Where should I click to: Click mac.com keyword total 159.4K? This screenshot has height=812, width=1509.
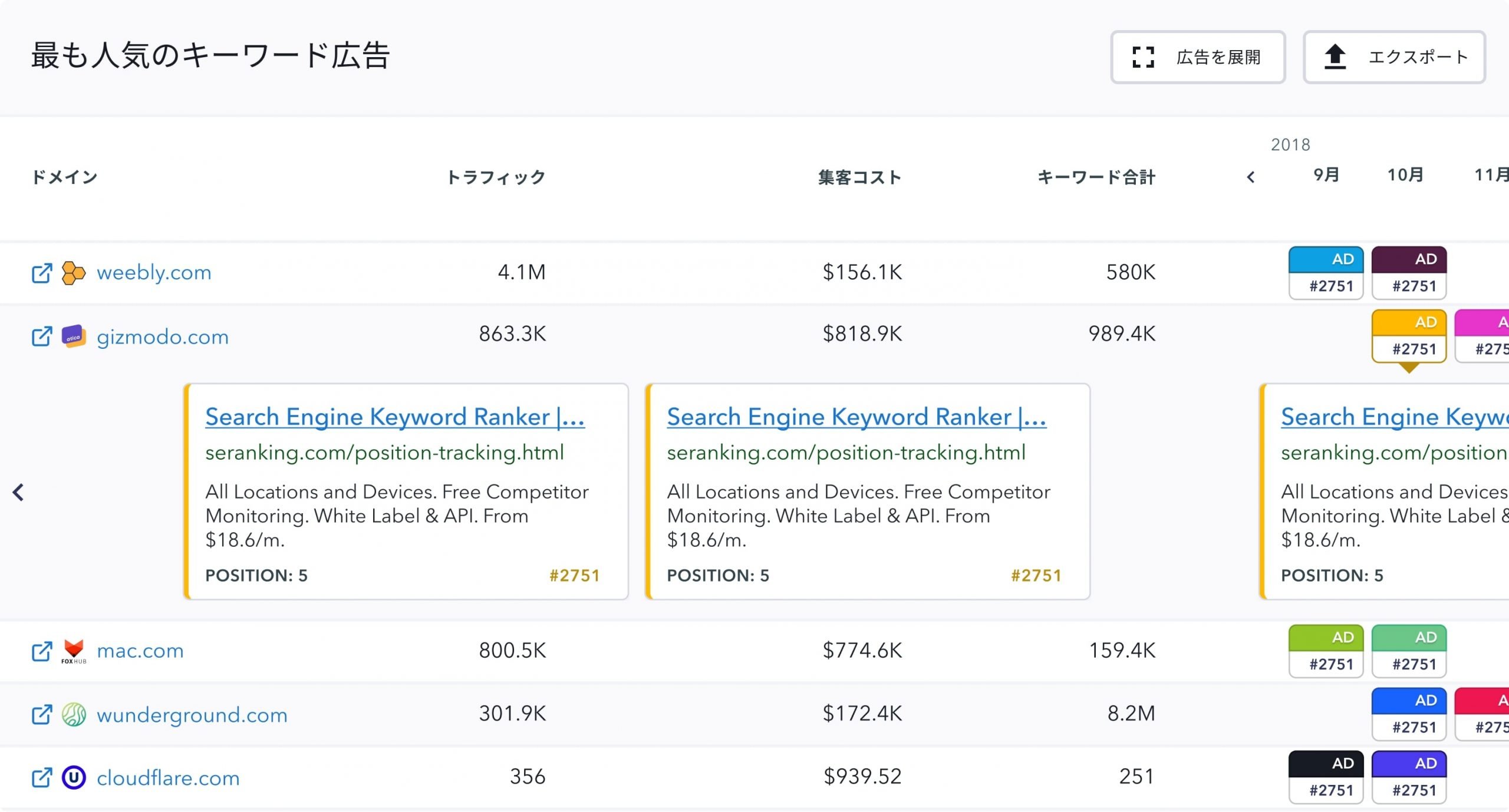point(1122,651)
